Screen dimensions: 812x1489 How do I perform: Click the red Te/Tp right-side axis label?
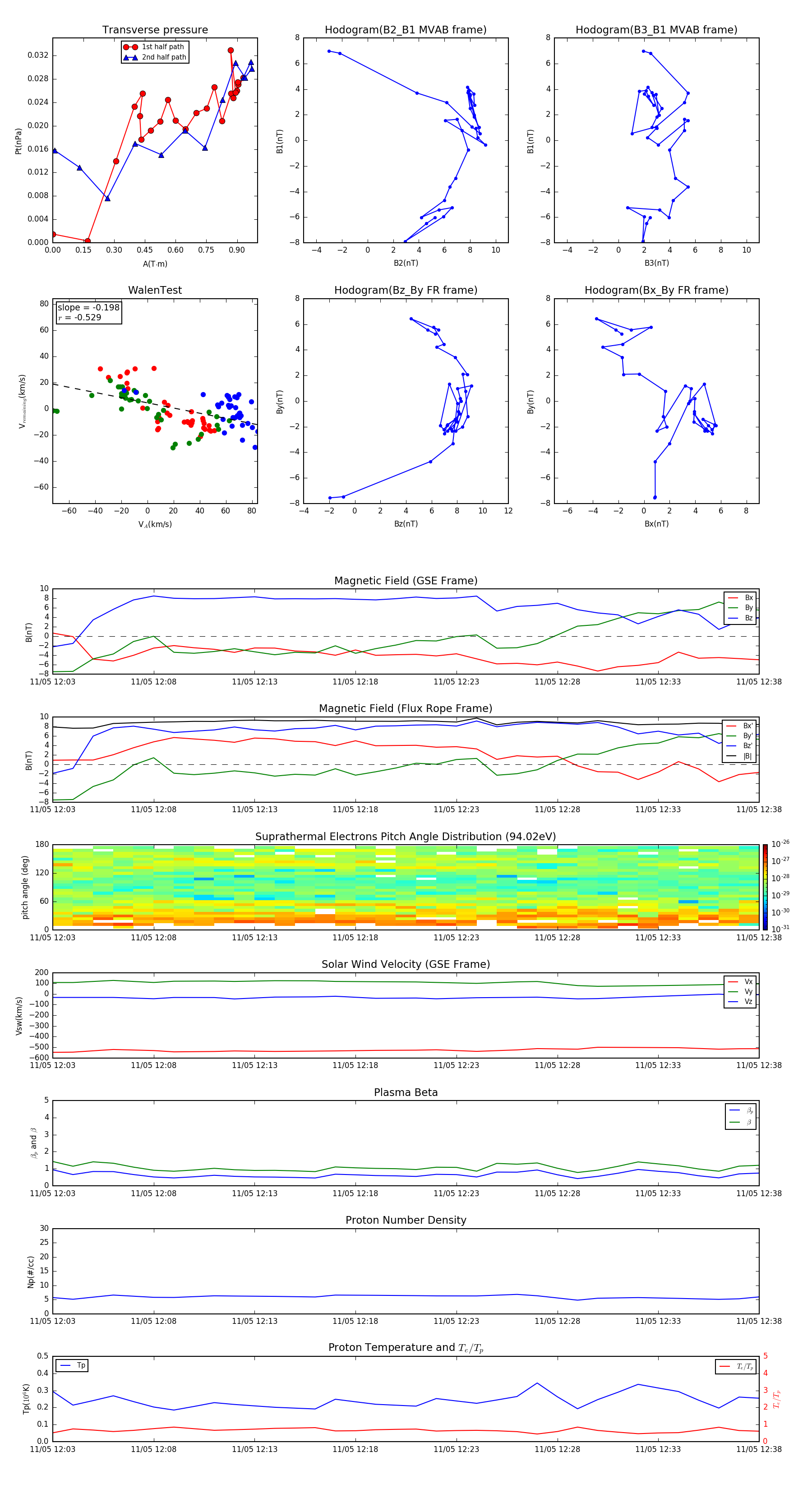click(777, 1399)
